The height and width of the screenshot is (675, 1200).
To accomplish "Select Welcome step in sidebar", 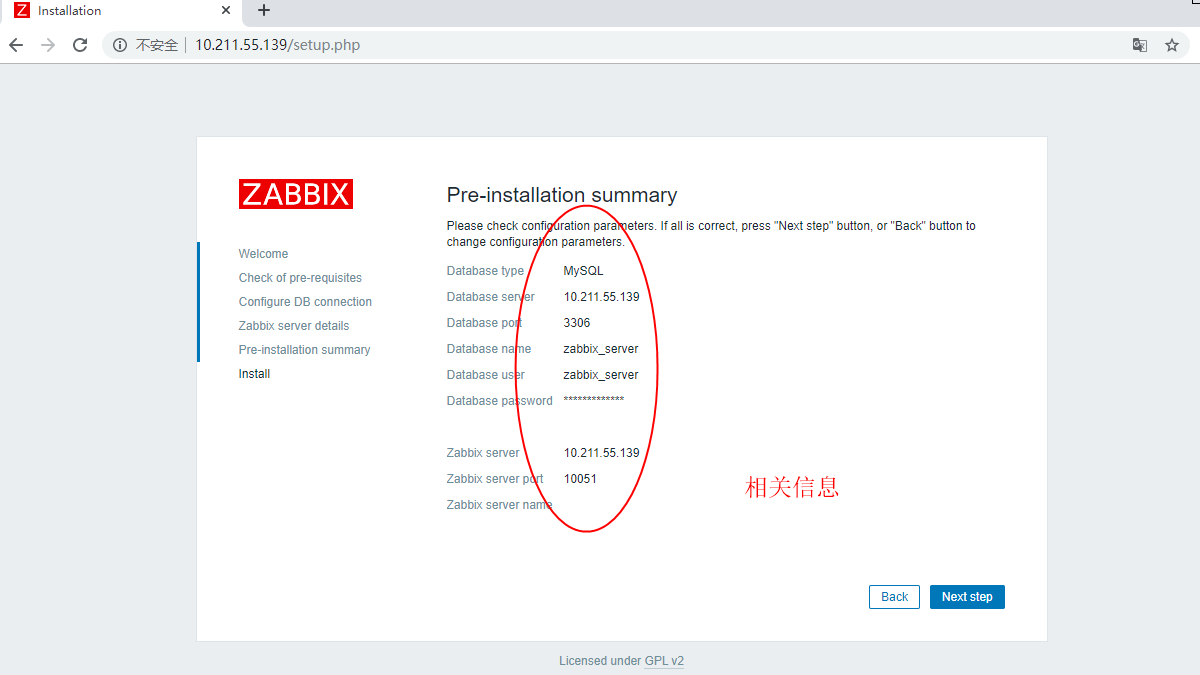I will [x=263, y=254].
